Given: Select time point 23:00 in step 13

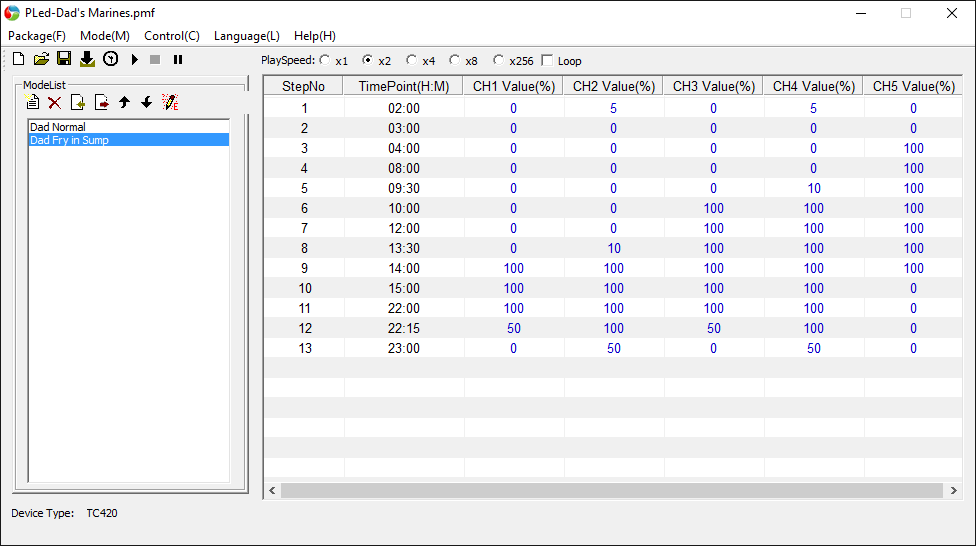Looking at the screenshot, I should click(404, 348).
